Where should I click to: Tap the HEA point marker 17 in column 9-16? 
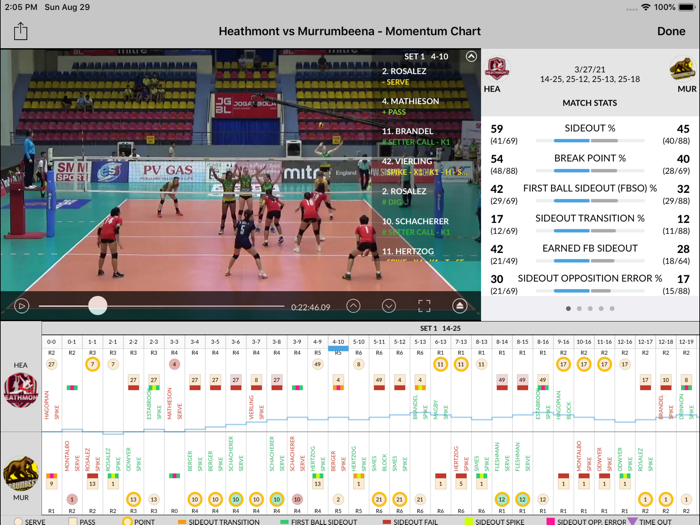coord(563,364)
